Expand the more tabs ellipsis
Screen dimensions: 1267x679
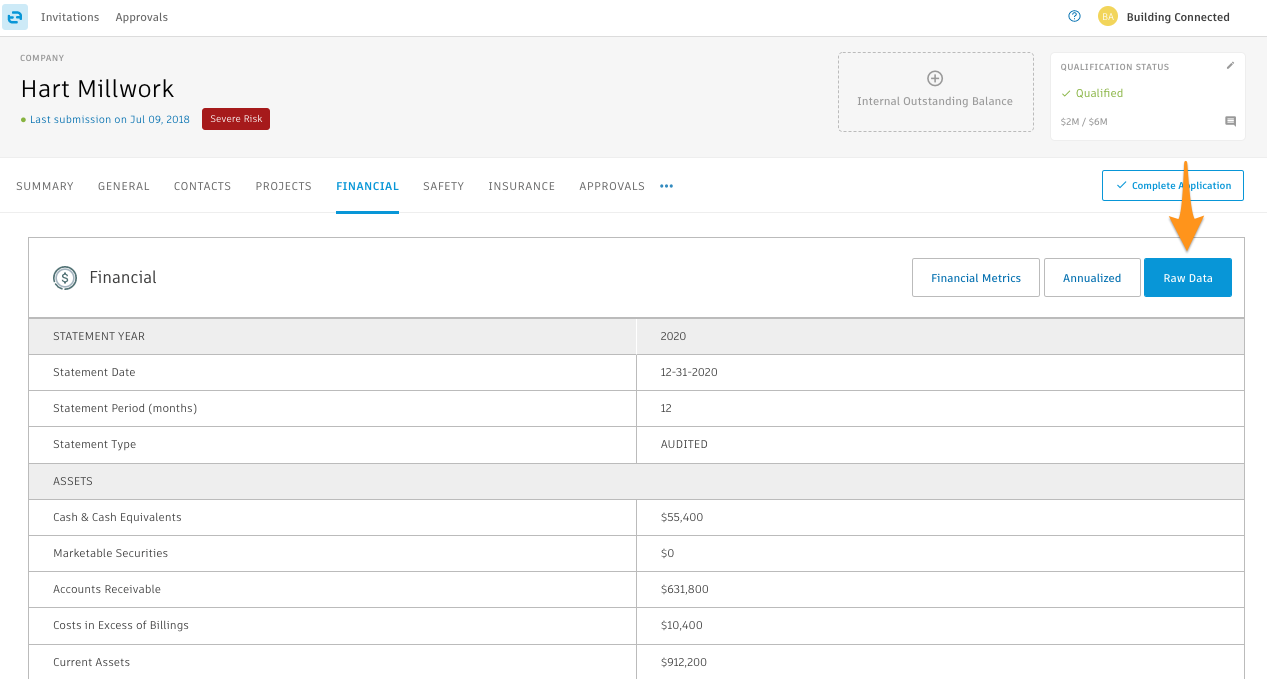(666, 186)
